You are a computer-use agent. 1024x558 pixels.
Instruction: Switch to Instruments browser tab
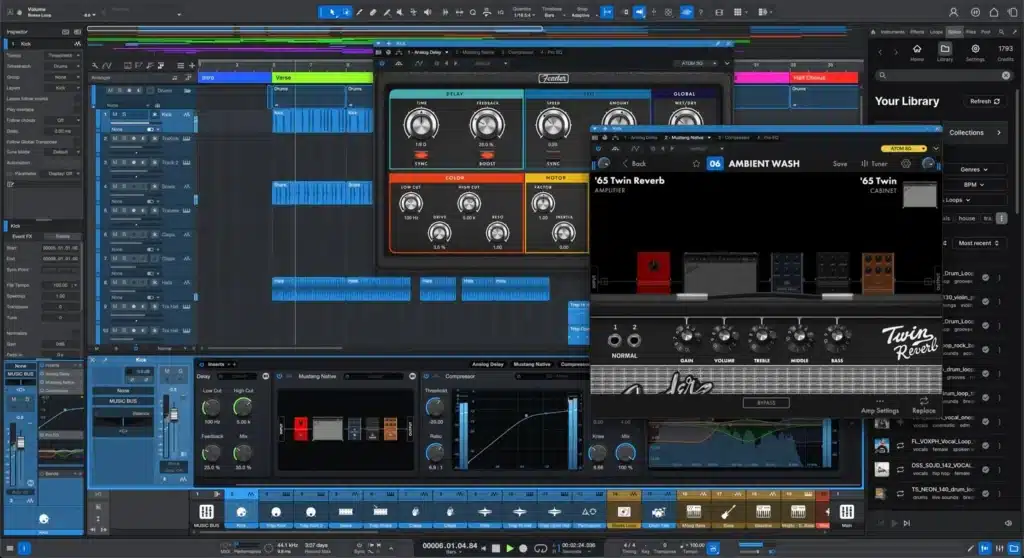[x=892, y=31]
